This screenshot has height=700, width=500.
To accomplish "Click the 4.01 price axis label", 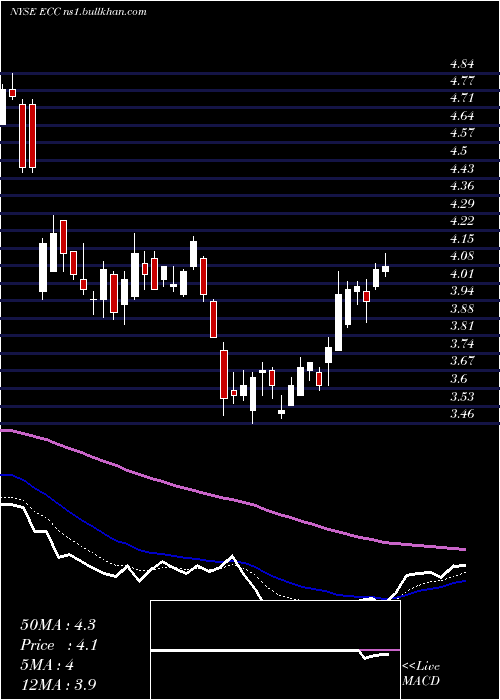I will 462,275.
